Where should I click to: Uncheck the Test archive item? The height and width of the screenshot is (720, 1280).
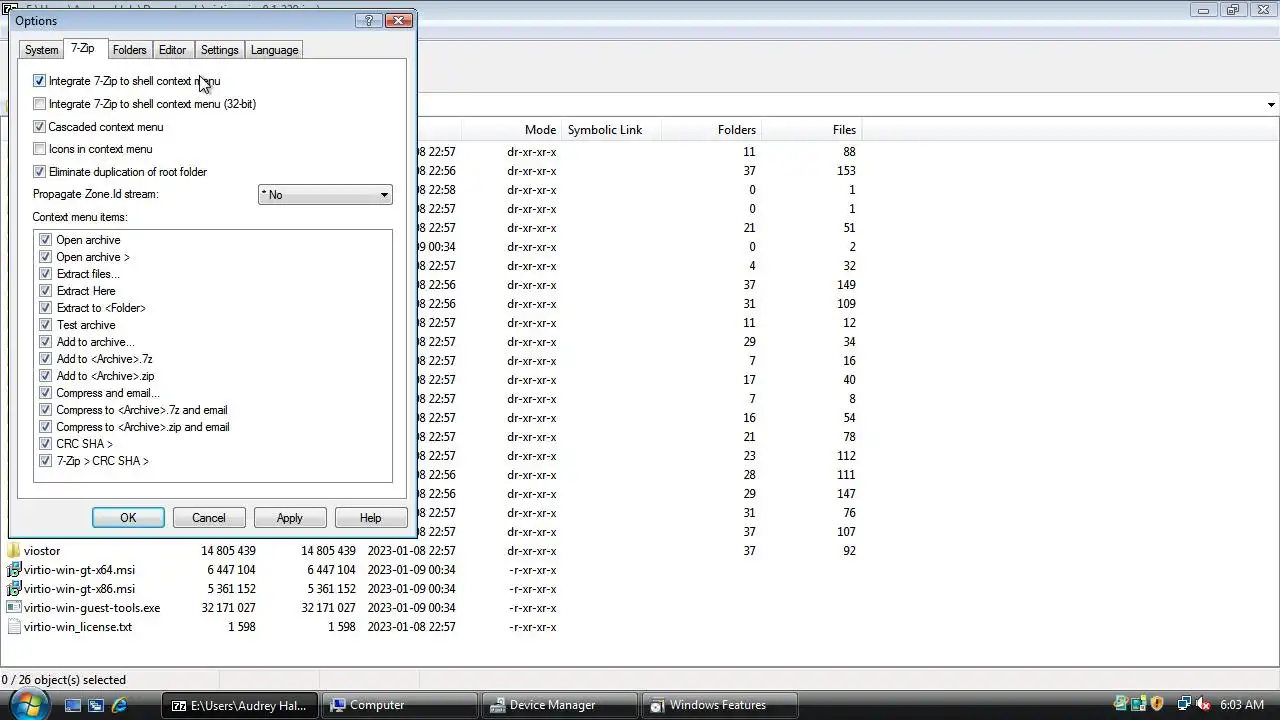(45, 325)
